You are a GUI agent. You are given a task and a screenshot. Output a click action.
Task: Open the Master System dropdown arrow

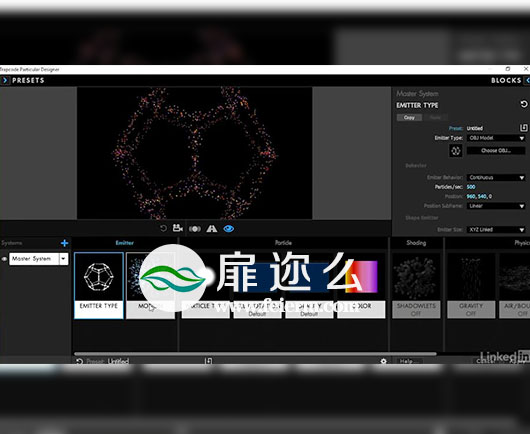(x=64, y=259)
